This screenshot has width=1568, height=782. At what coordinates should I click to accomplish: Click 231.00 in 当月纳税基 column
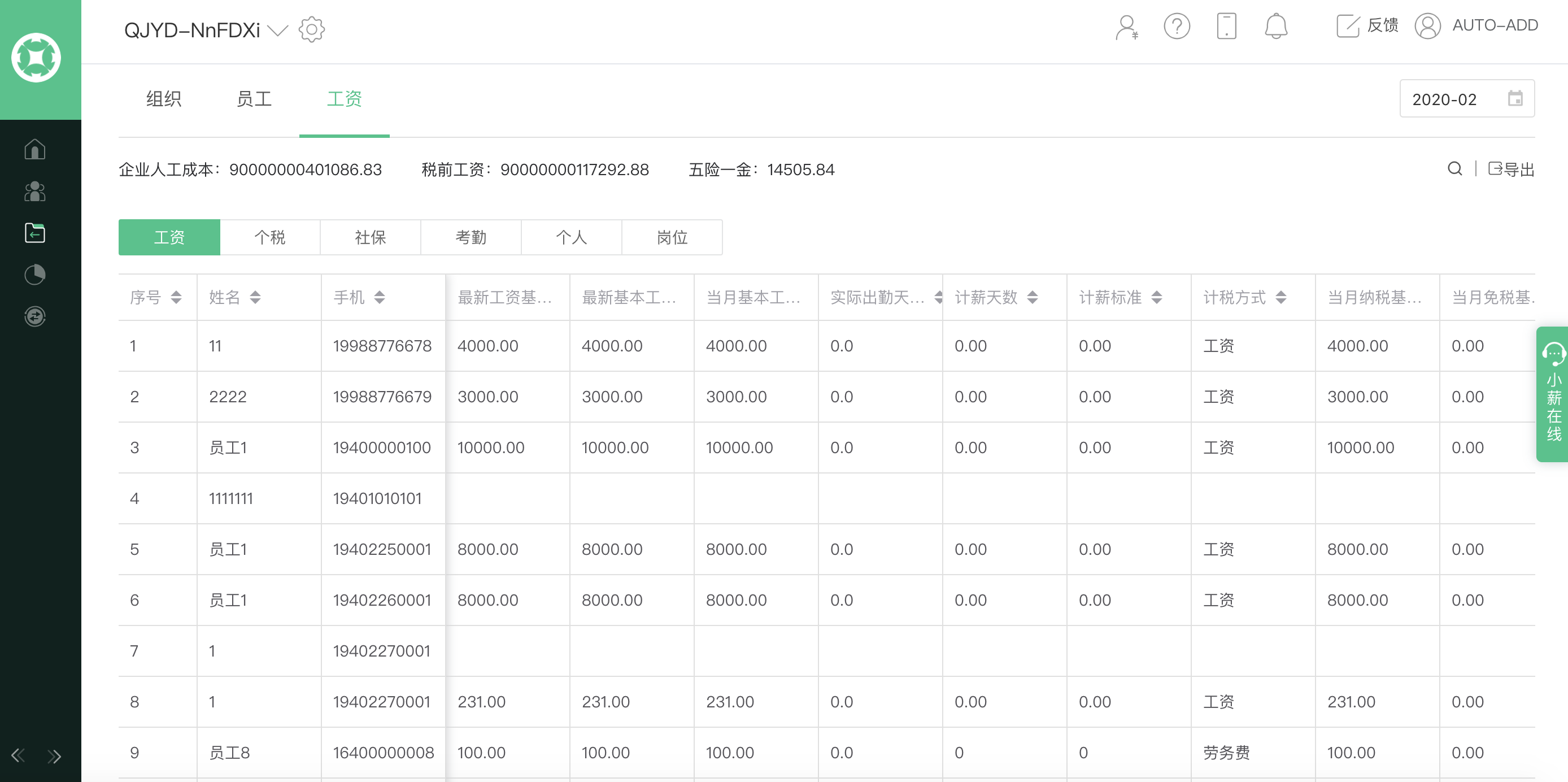click(1351, 702)
